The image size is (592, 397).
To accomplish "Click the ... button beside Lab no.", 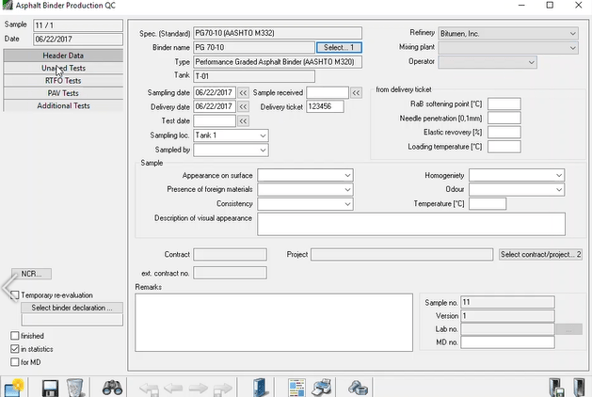I will (x=569, y=329).
